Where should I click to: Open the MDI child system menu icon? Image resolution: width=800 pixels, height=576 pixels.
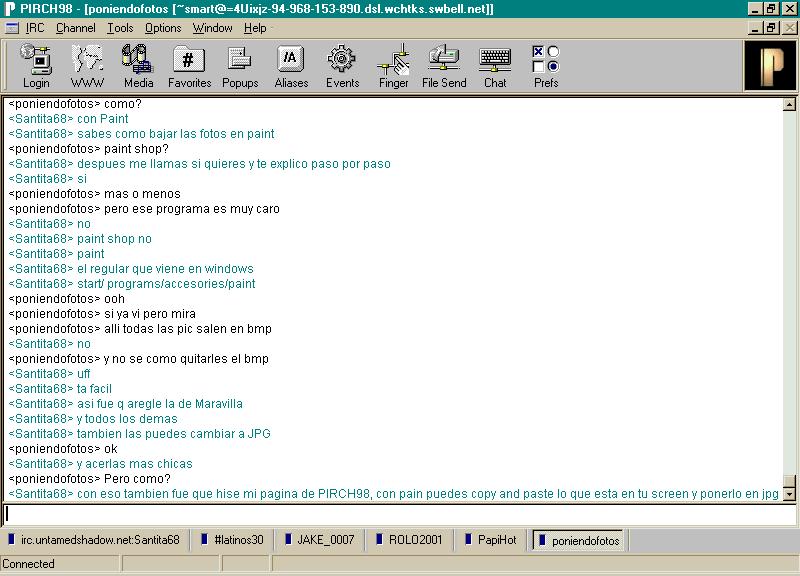coord(12,28)
